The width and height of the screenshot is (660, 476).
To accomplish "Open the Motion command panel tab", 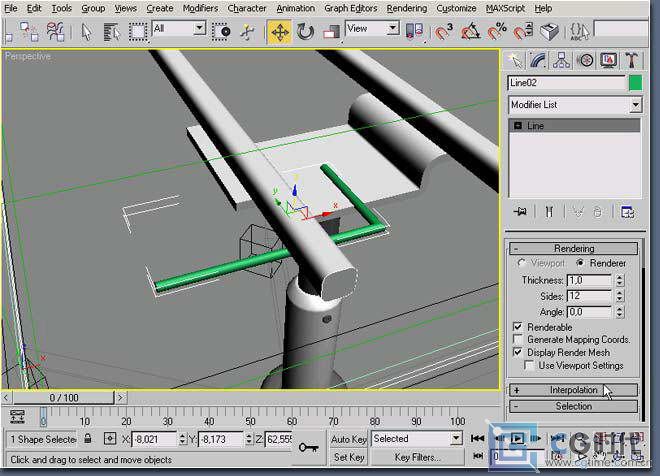I will [585, 61].
